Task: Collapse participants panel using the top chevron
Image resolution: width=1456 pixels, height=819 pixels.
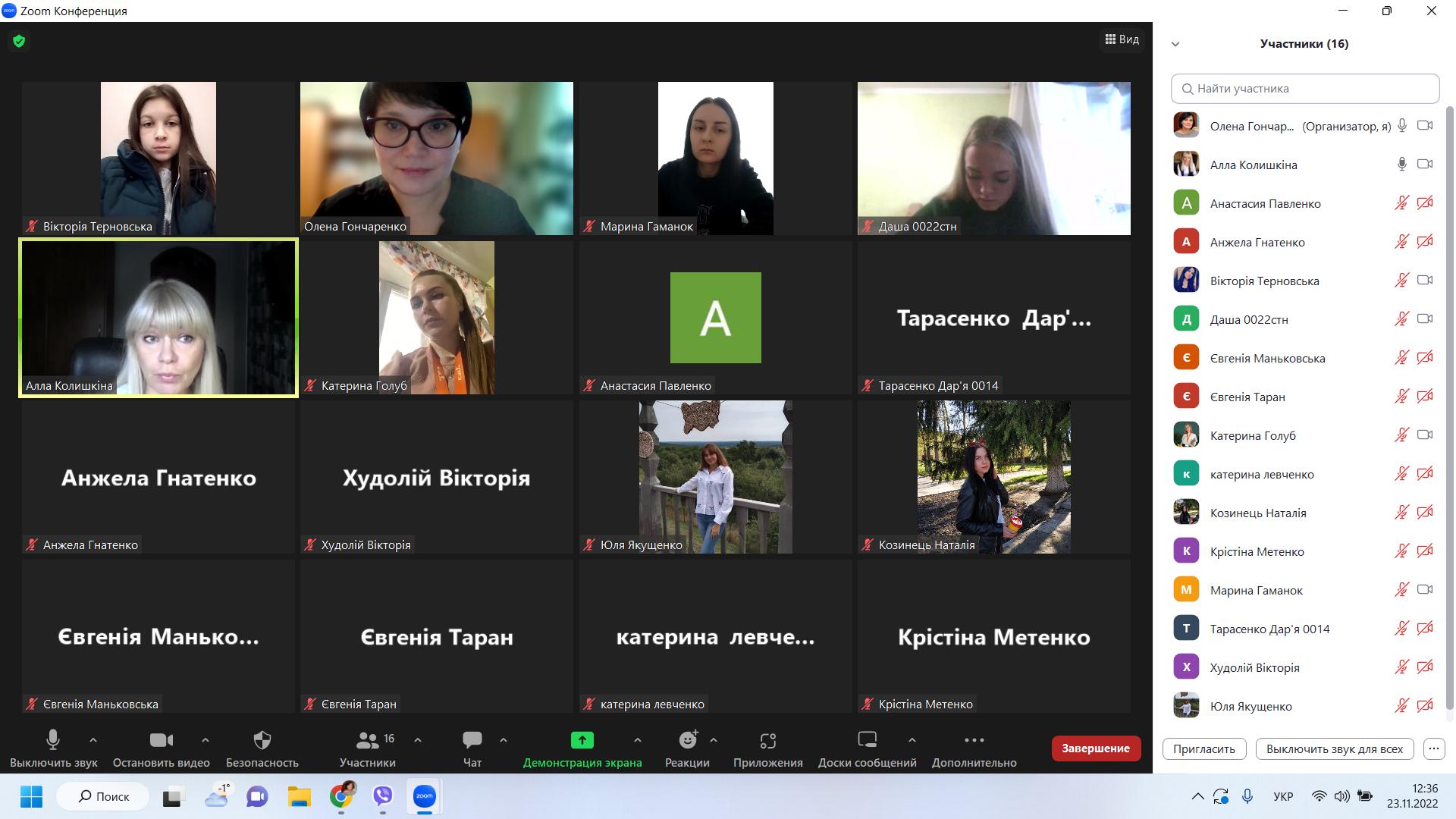Action: [x=1175, y=44]
